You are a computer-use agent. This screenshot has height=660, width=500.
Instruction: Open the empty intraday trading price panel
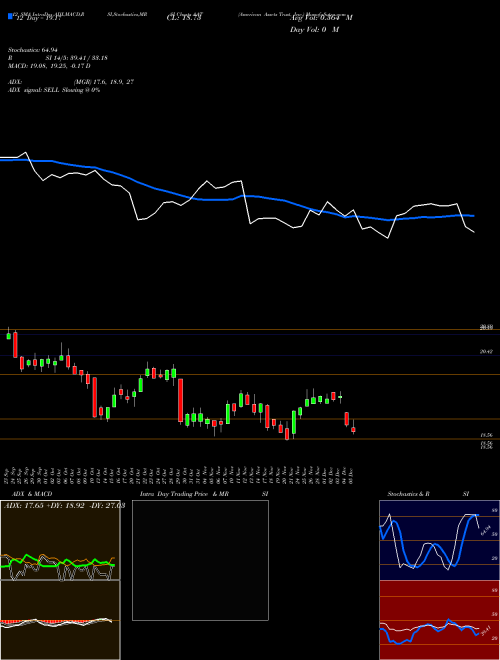[x=200, y=560]
